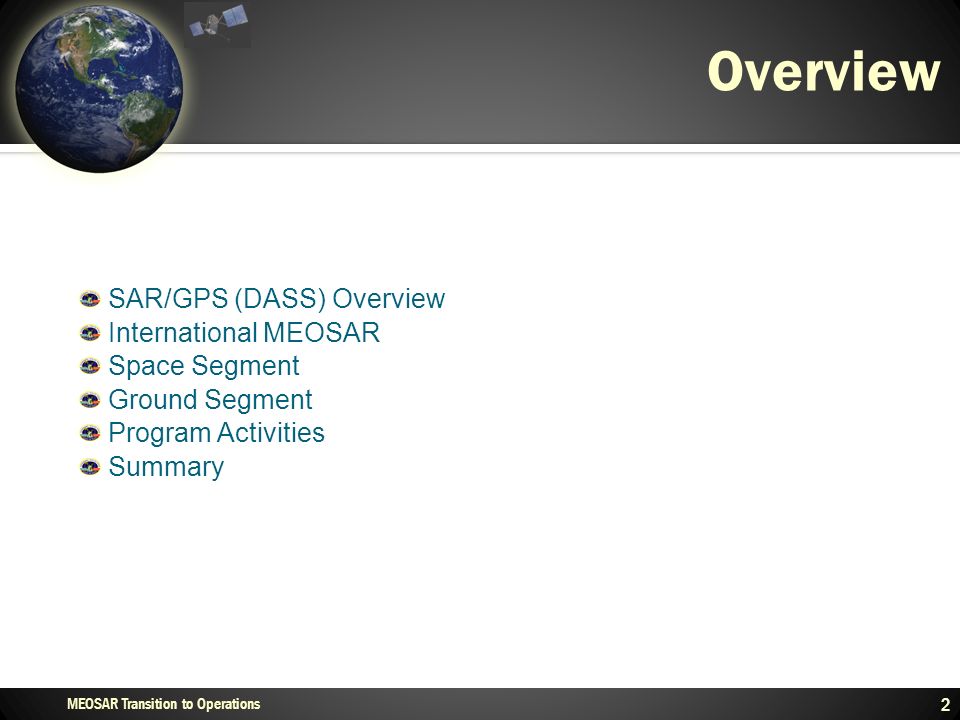Image resolution: width=960 pixels, height=720 pixels.
Task: Click bullet icon beside Summary
Action: pyautogui.click(x=90, y=467)
